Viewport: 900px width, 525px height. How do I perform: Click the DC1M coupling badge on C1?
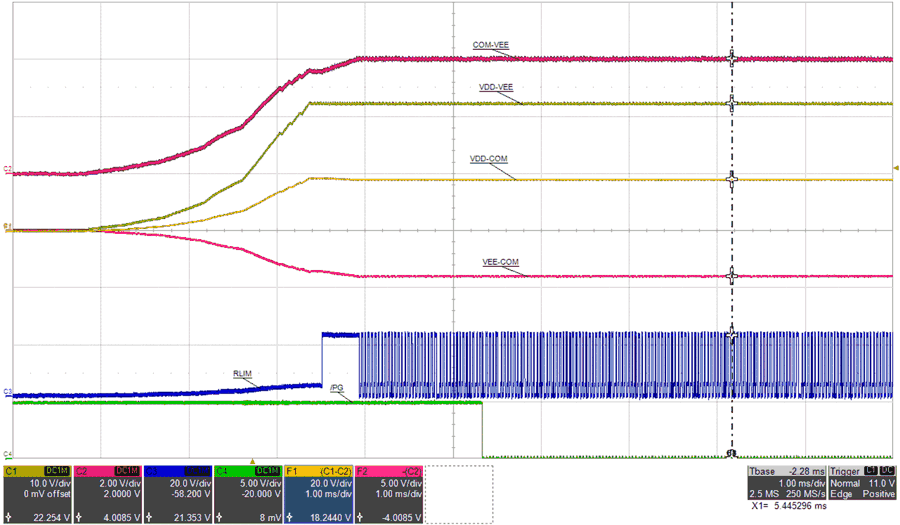[57, 471]
